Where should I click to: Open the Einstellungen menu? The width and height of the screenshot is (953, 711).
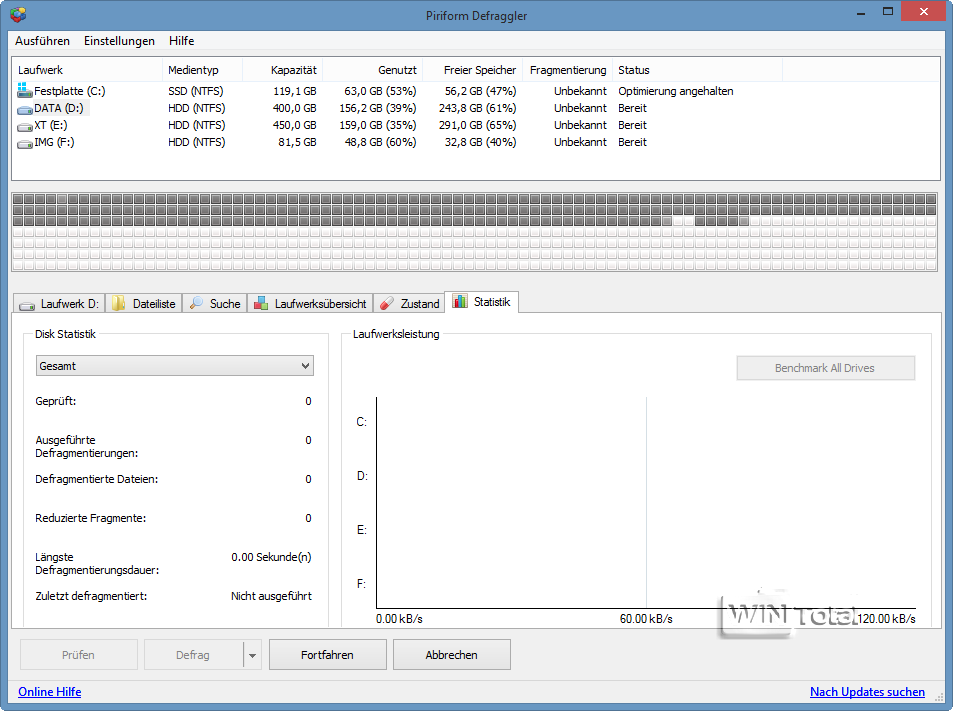pyautogui.click(x=119, y=41)
